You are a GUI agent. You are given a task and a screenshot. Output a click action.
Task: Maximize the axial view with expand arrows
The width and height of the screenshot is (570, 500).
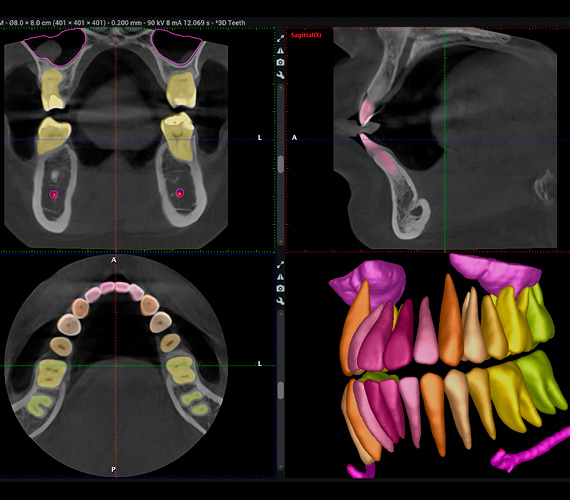tap(280, 265)
